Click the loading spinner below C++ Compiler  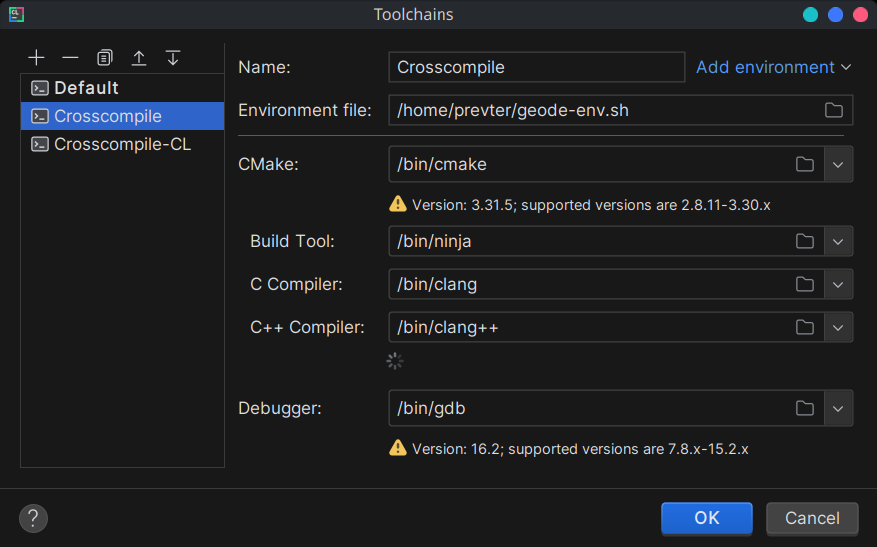(x=395, y=361)
